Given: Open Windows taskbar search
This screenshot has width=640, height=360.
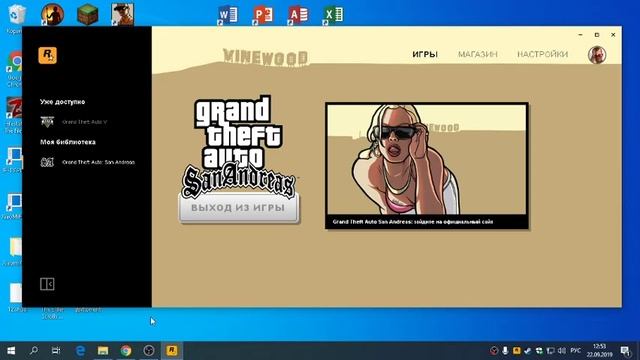Looking at the screenshot, I should (34, 351).
